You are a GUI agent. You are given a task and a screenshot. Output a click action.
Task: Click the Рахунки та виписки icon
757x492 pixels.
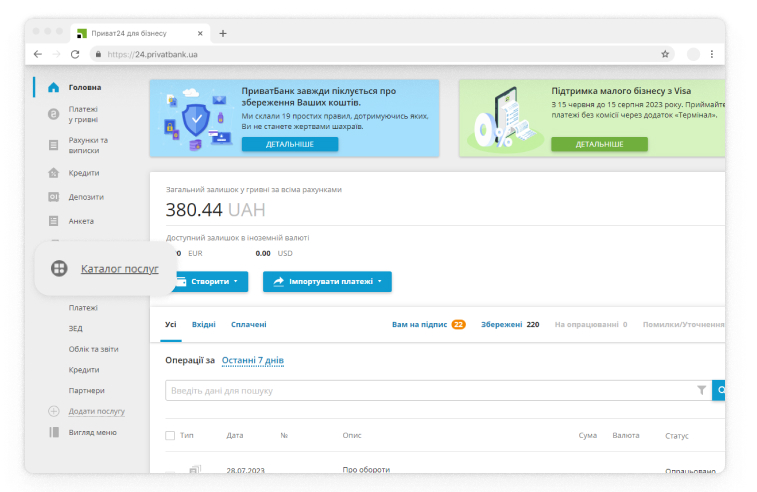pyautogui.click(x=53, y=145)
